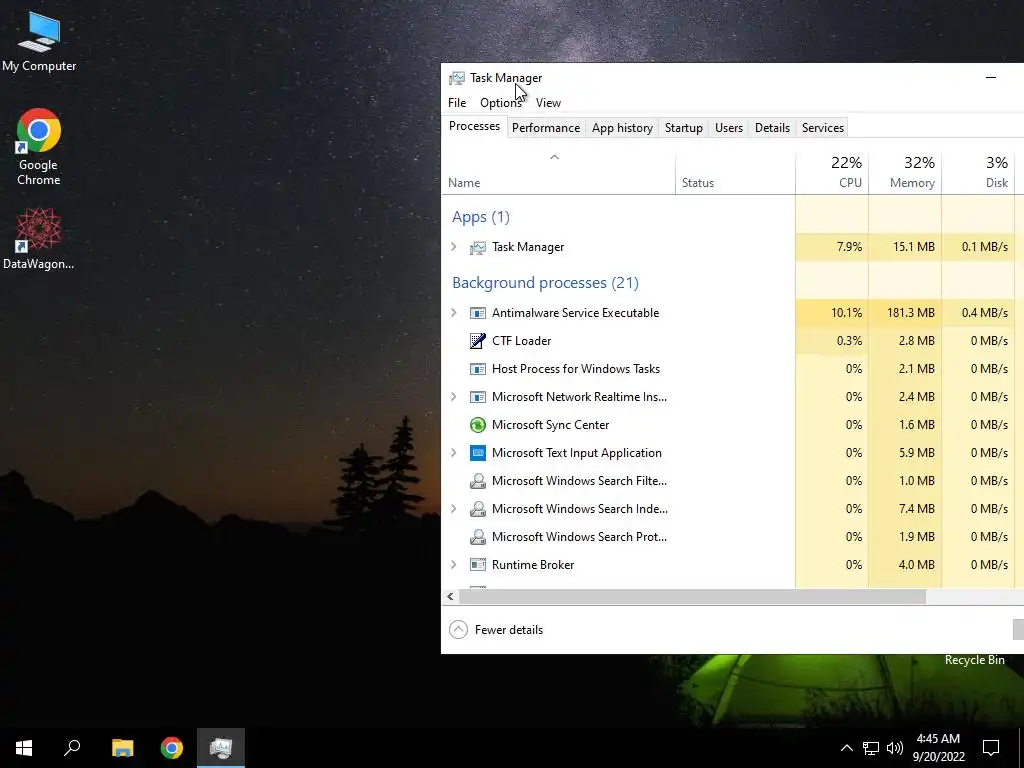Open the Options menu

pyautogui.click(x=501, y=103)
